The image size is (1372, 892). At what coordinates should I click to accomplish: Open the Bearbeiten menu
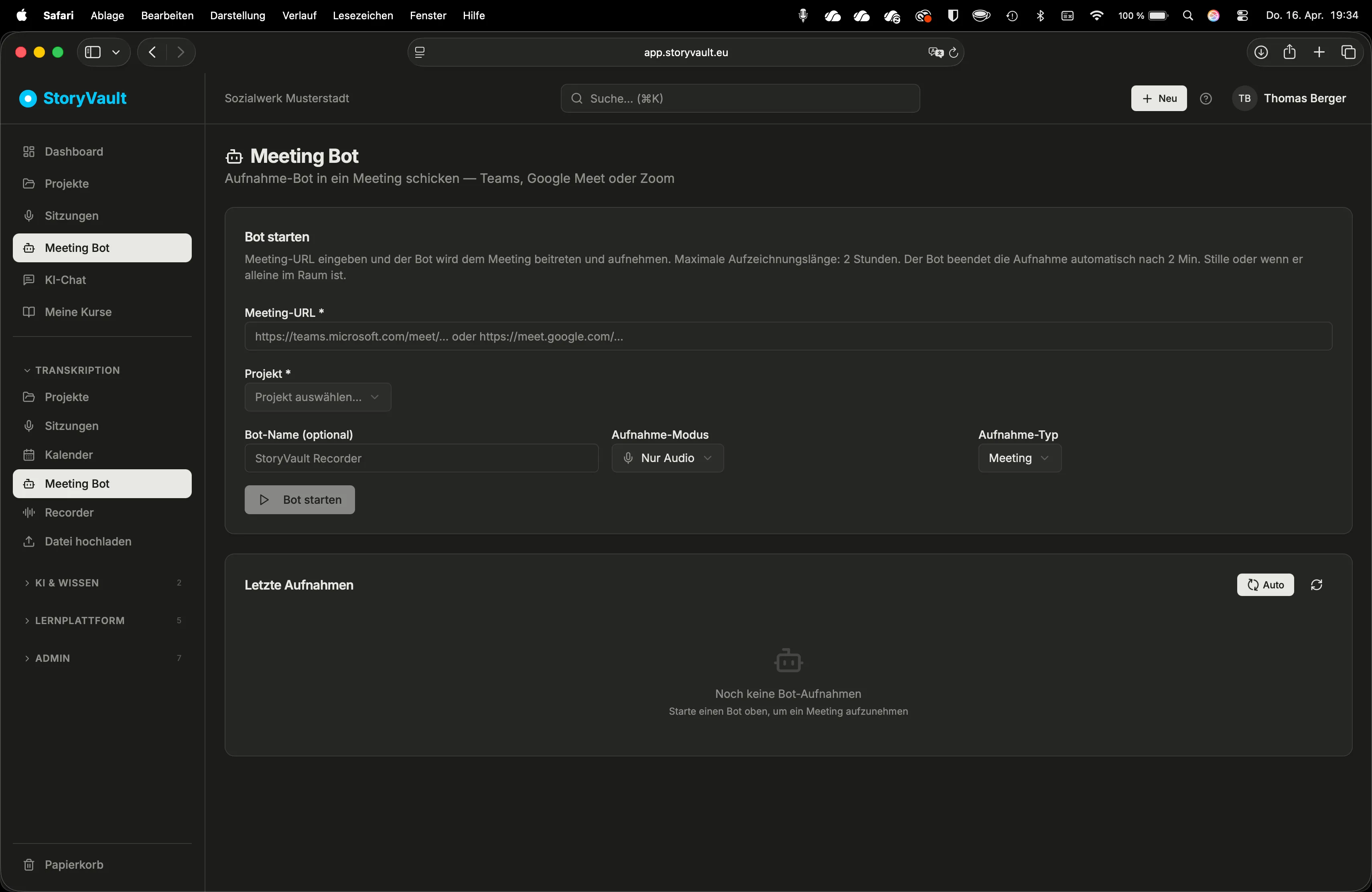click(x=167, y=16)
